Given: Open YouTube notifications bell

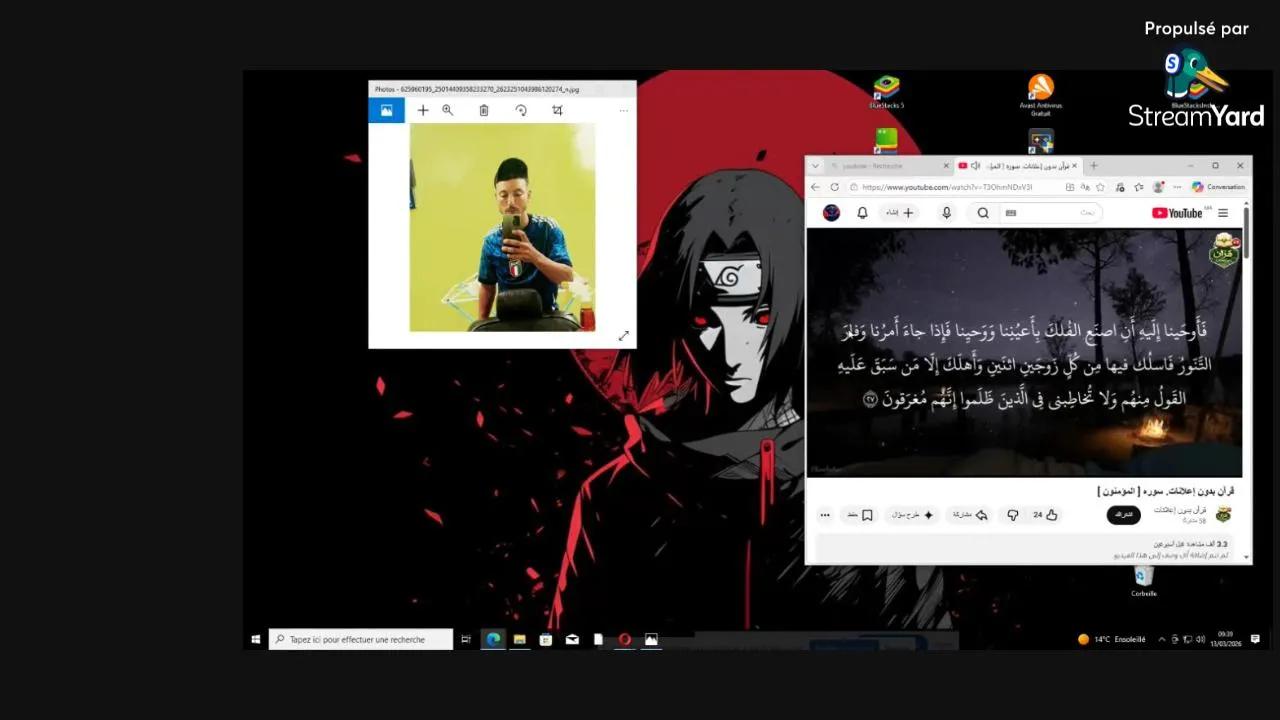Looking at the screenshot, I should click(x=862, y=213).
